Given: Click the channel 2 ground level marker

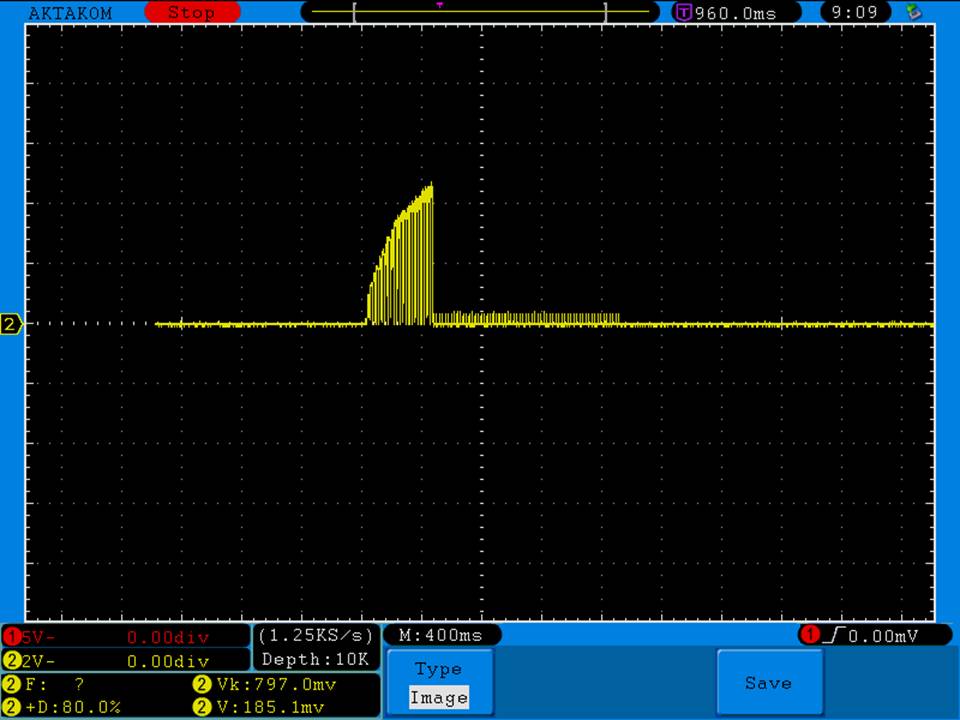Looking at the screenshot, I should click(12, 324).
